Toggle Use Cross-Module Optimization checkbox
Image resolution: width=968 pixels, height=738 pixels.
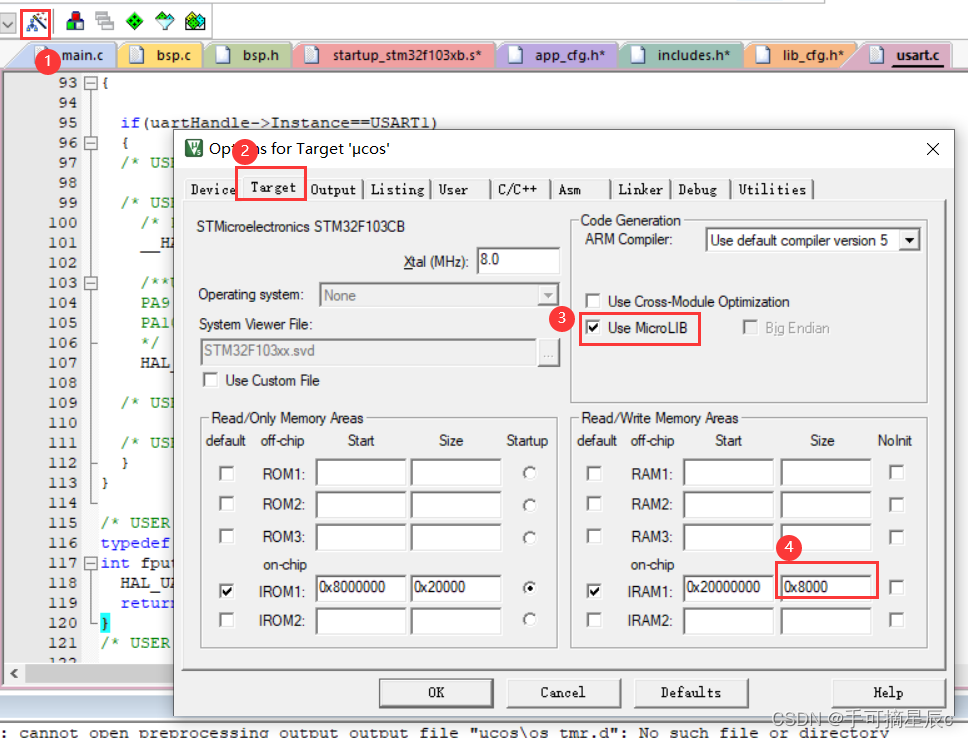[593, 301]
